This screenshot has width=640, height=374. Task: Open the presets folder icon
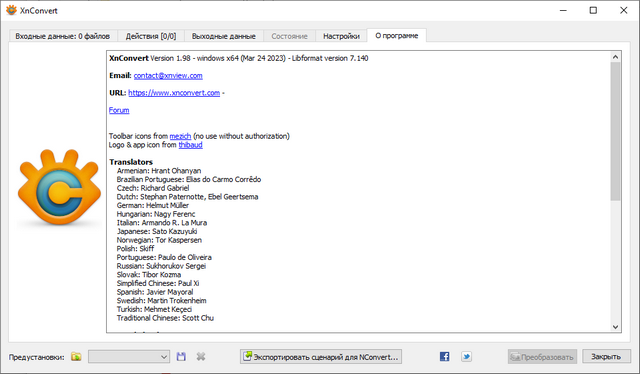[x=76, y=356]
